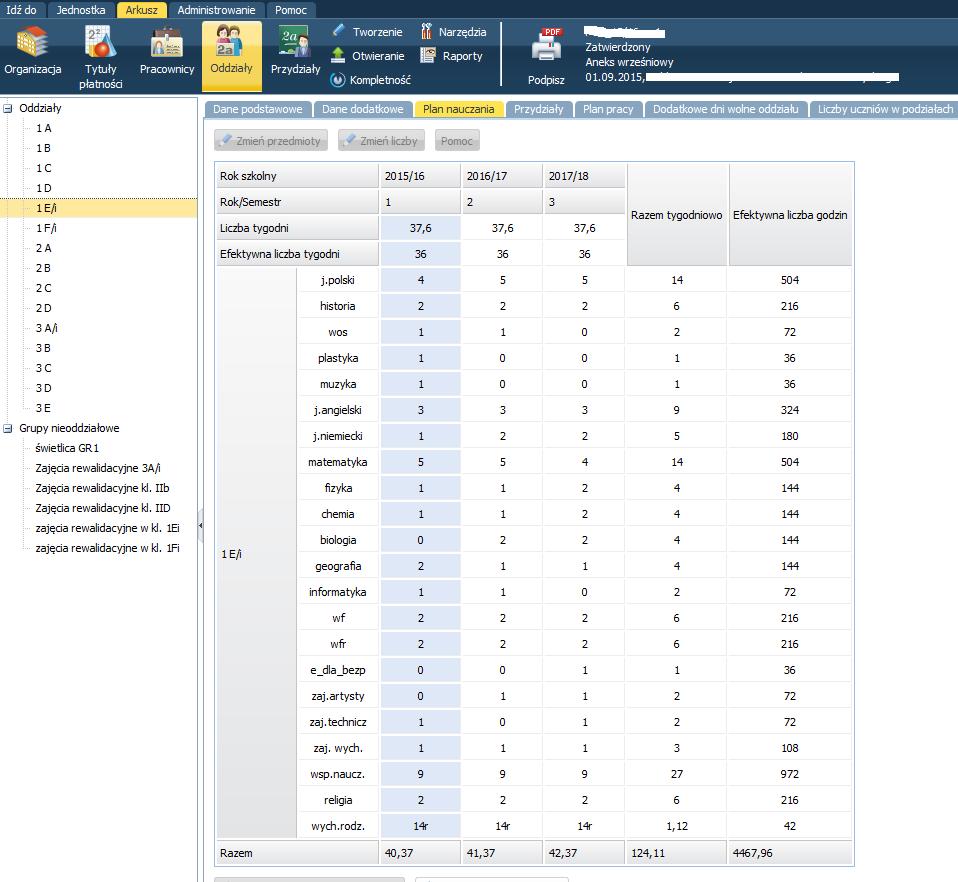Switch to the Przydziały tab
The image size is (958, 882).
(538, 109)
